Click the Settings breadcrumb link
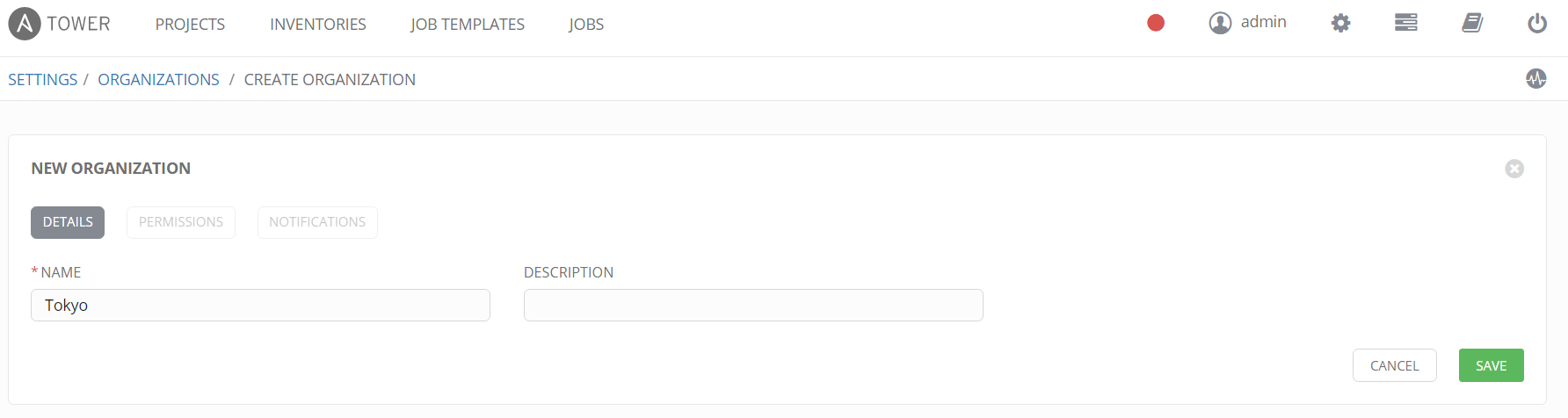 tap(43, 80)
